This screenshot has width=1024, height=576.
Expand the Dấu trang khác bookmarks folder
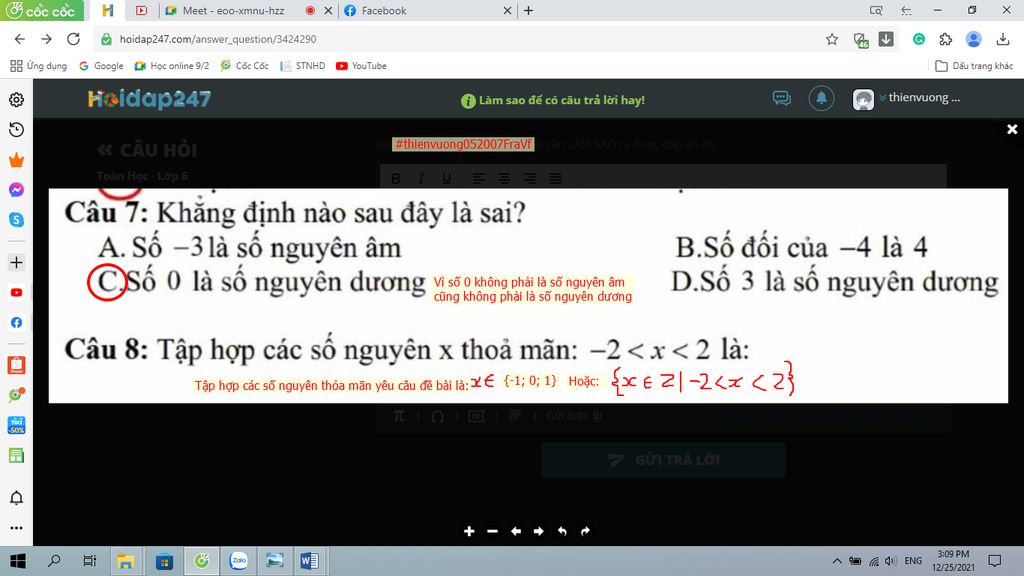(974, 66)
